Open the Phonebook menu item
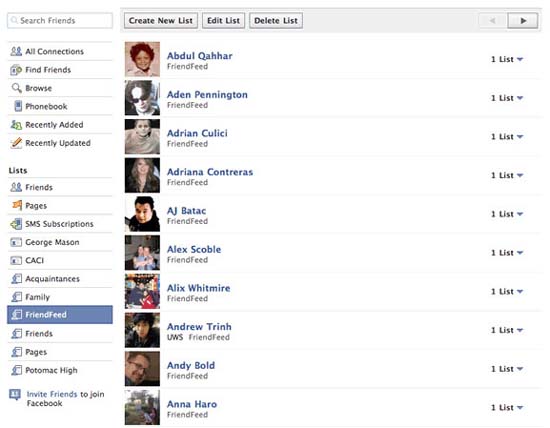550x428 pixels. coord(60,106)
